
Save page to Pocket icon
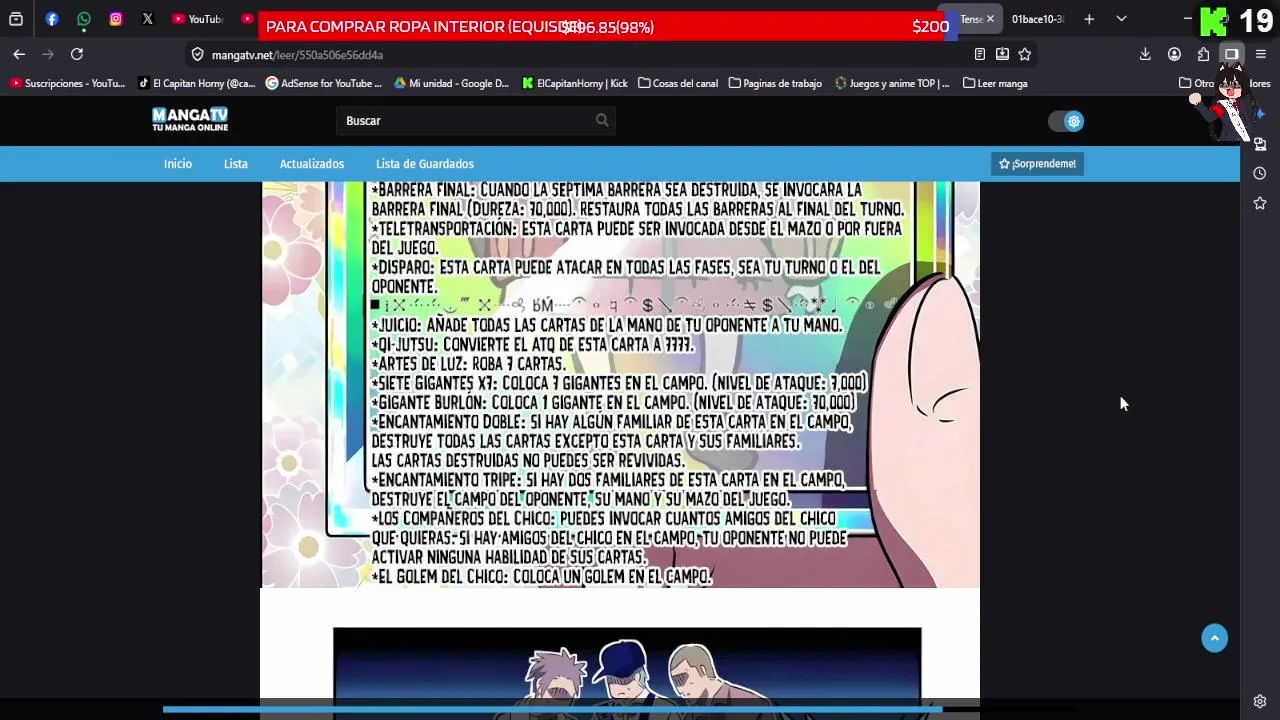[x=1002, y=55]
